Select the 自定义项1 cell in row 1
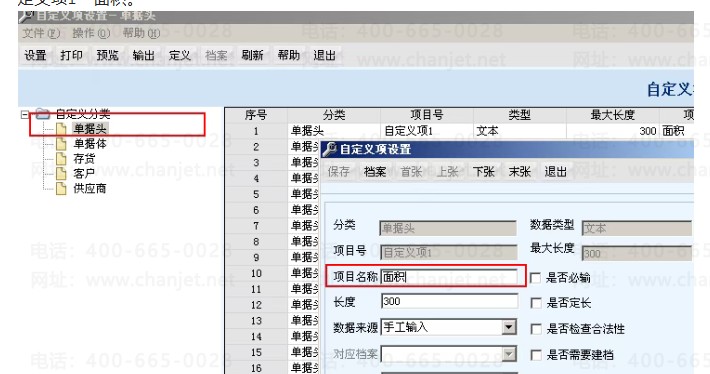 point(427,131)
